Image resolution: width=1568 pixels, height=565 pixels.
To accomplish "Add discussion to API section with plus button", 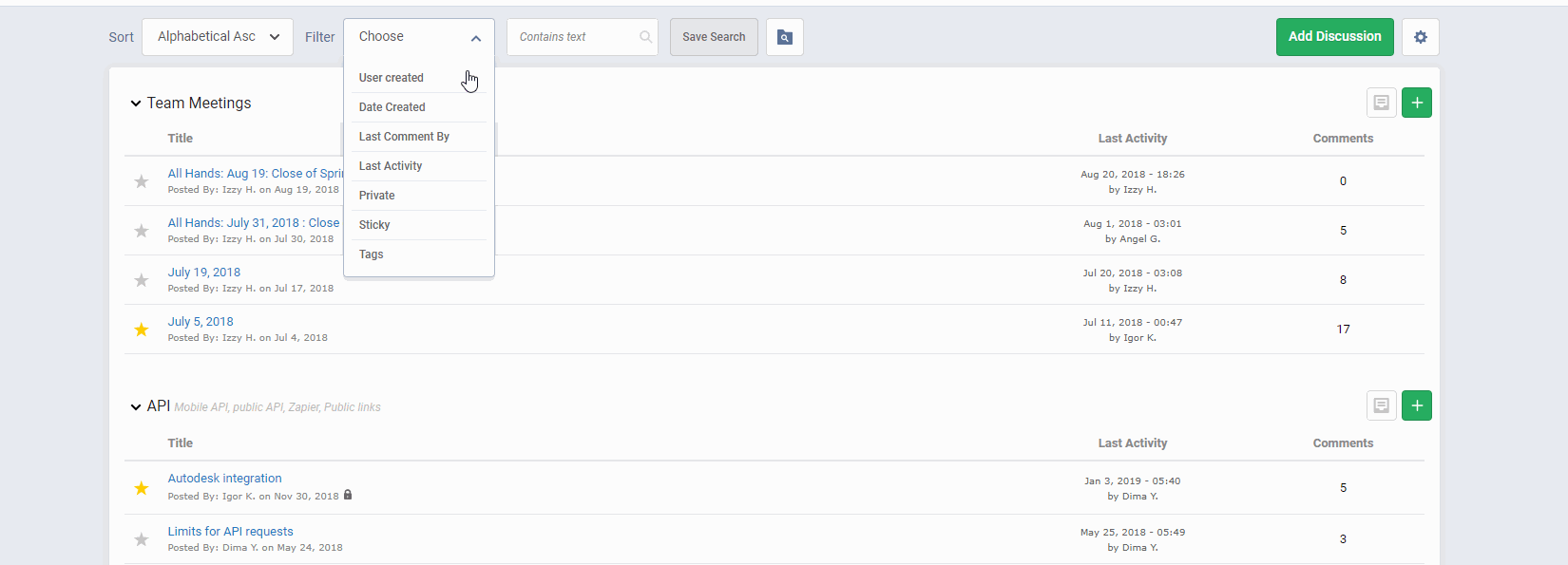I will tap(1416, 405).
